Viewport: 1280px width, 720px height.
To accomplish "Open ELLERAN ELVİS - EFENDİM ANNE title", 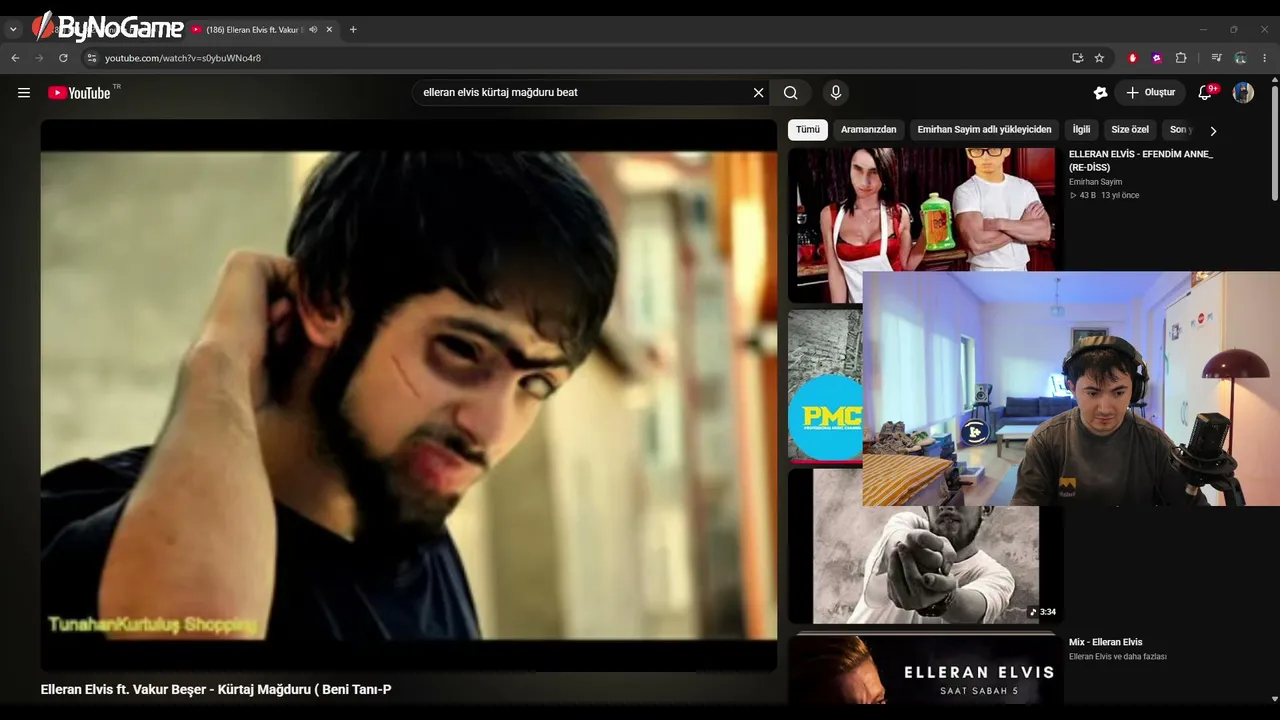I will 1140,161.
